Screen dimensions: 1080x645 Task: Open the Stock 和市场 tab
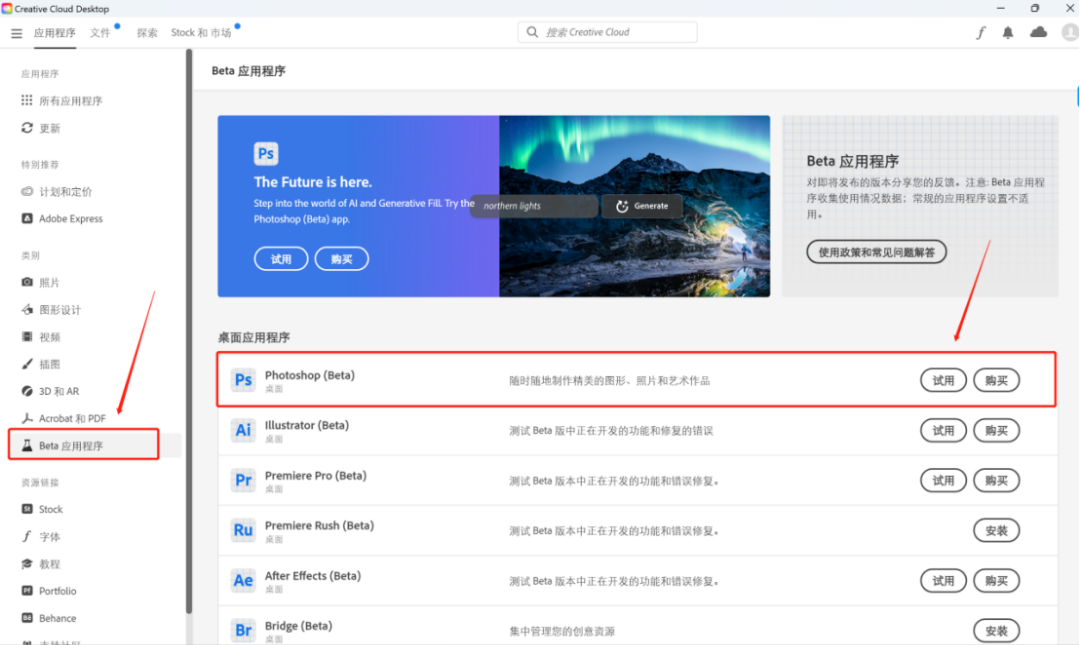200,33
